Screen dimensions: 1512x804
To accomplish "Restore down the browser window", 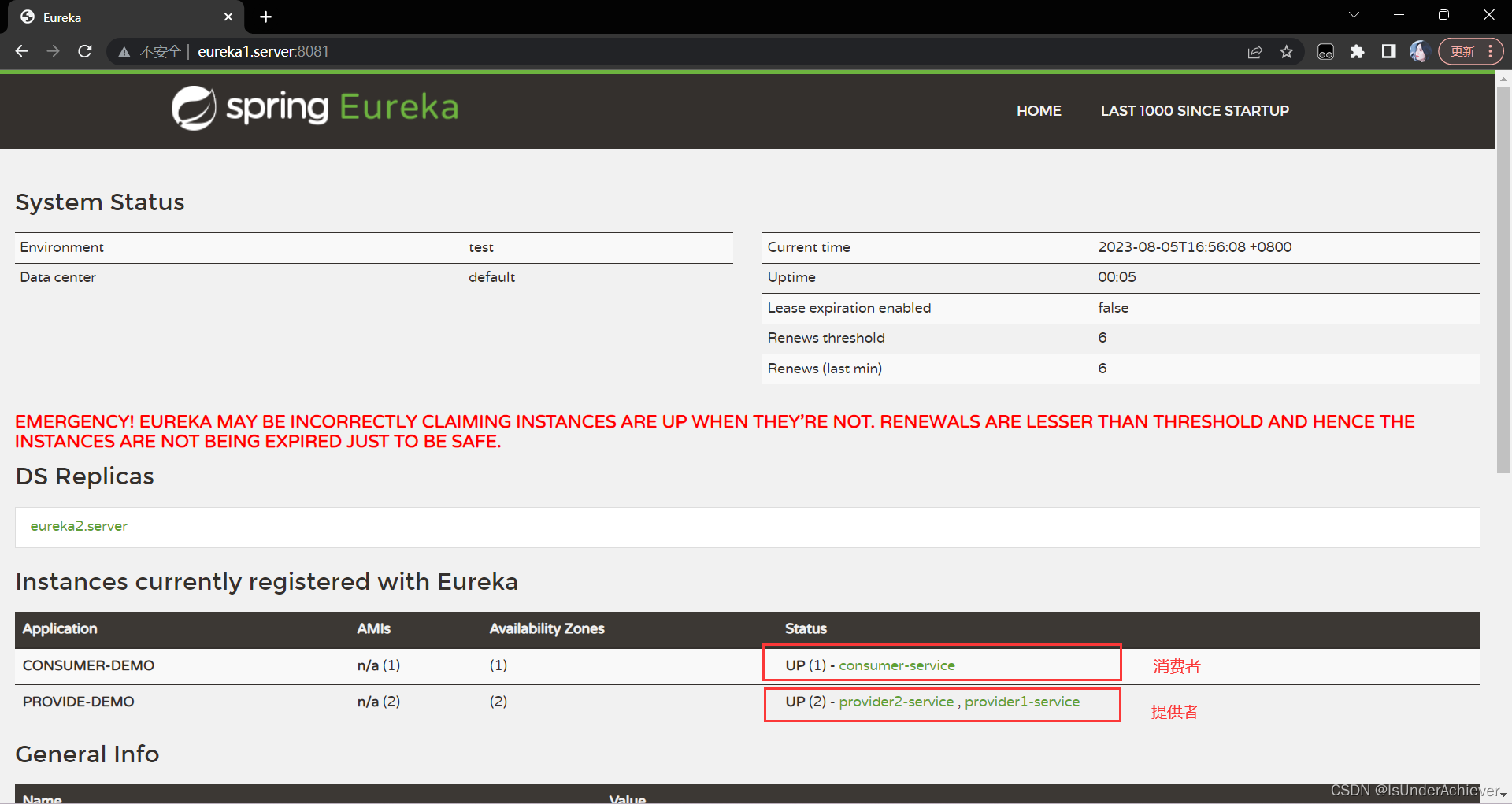I will tap(1443, 15).
